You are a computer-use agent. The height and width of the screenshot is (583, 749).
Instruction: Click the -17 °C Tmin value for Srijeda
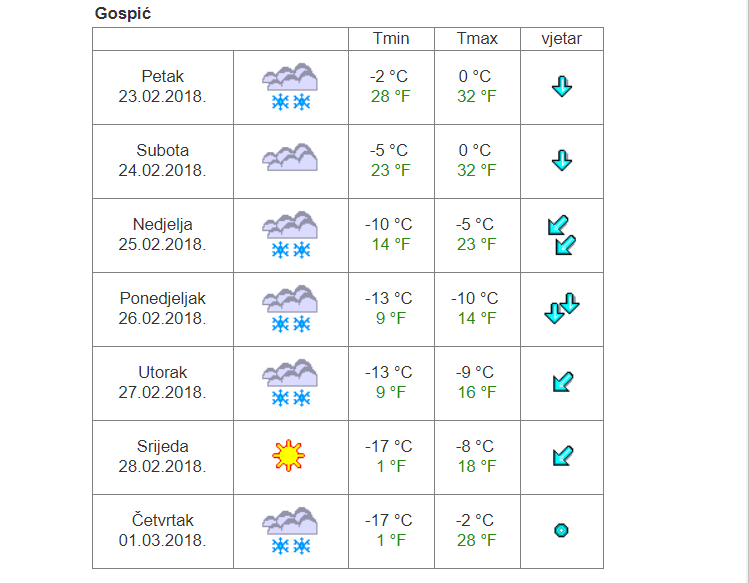(x=389, y=446)
